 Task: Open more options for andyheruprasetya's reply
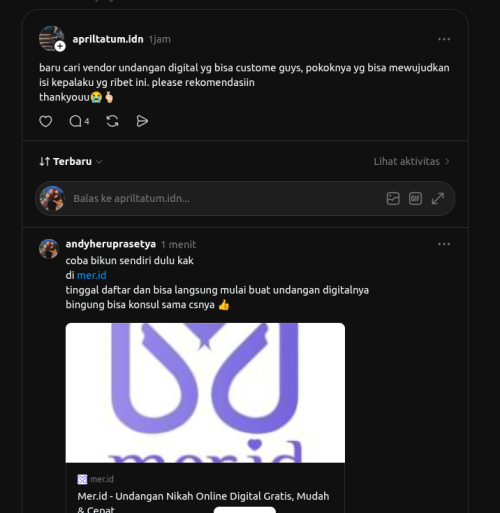click(x=444, y=244)
